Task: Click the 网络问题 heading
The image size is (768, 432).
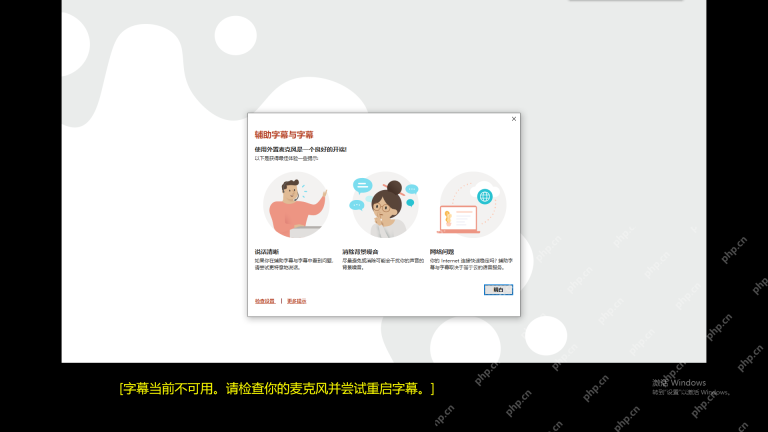Action: pos(442,252)
